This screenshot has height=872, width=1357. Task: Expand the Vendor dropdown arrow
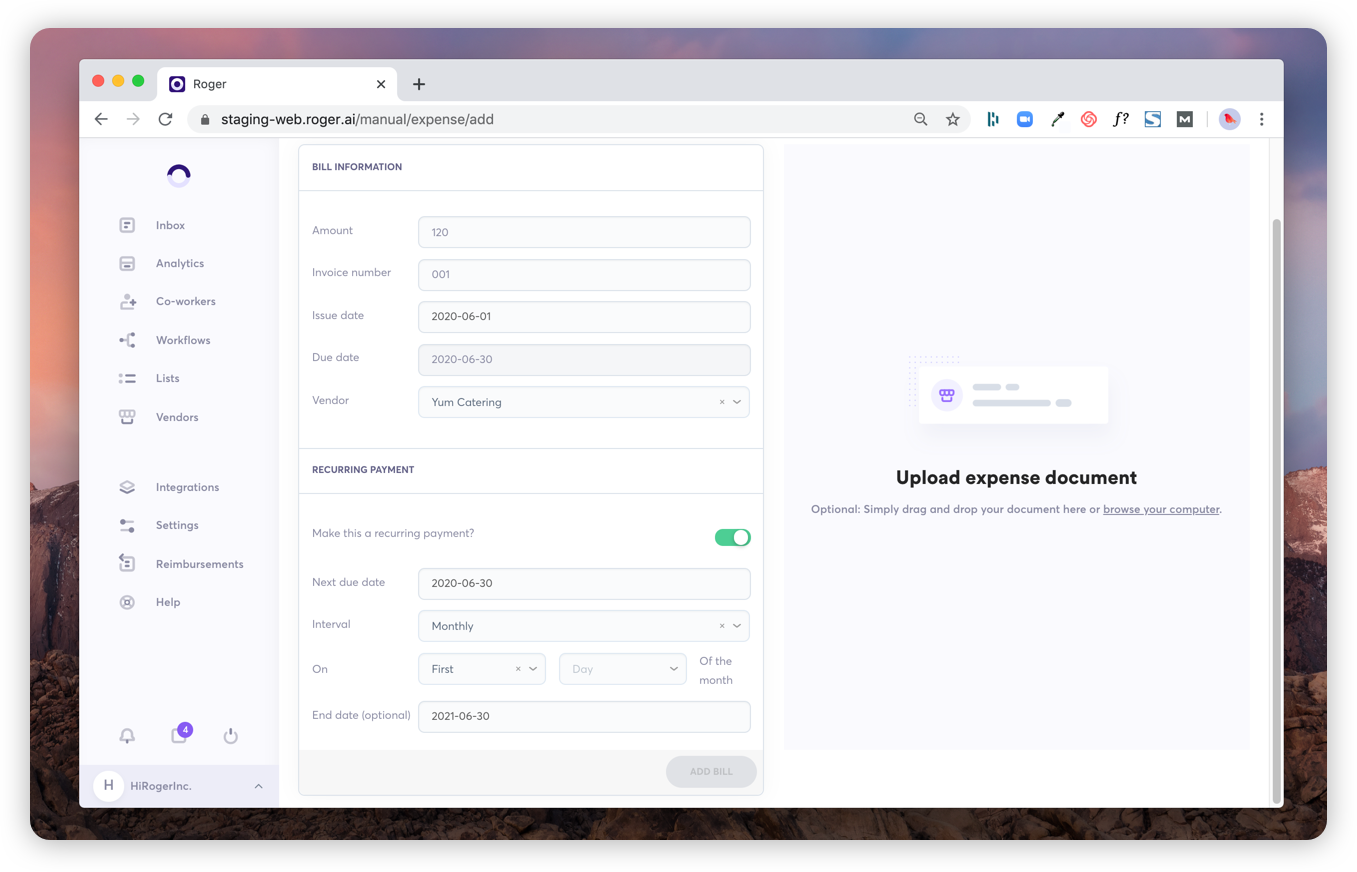[737, 402]
